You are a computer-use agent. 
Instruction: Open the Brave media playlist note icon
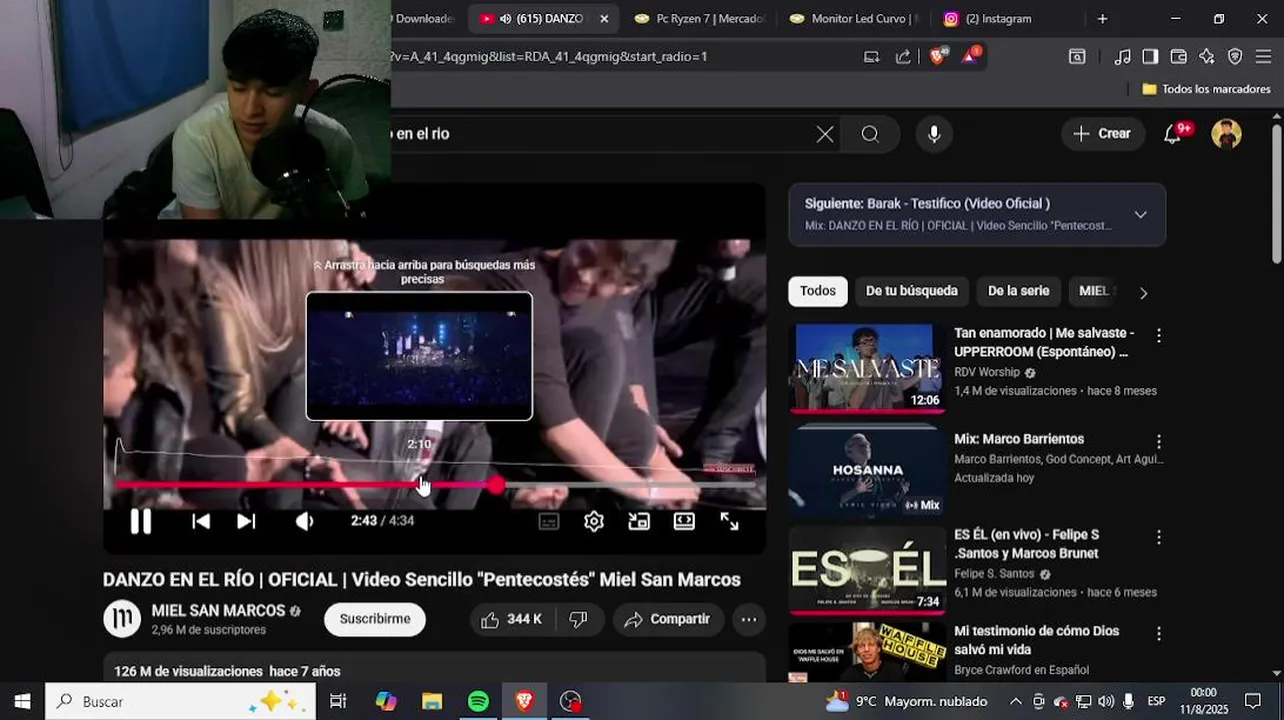[x=1123, y=57]
